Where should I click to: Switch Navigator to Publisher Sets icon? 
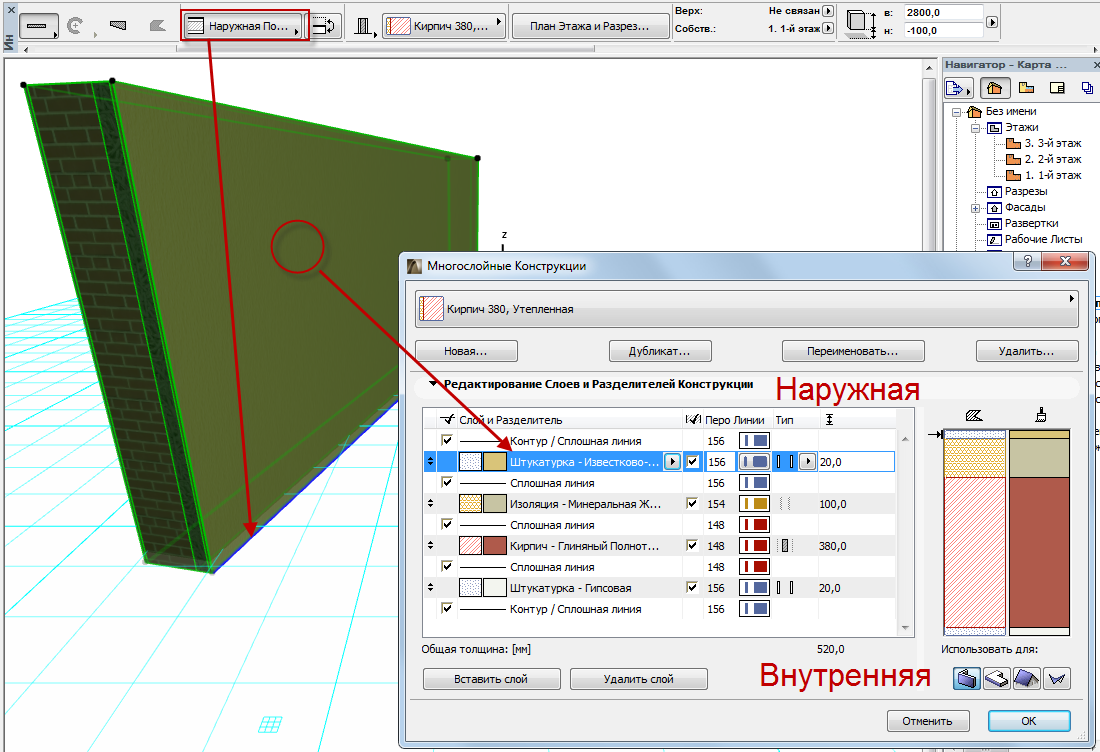click(1087, 88)
